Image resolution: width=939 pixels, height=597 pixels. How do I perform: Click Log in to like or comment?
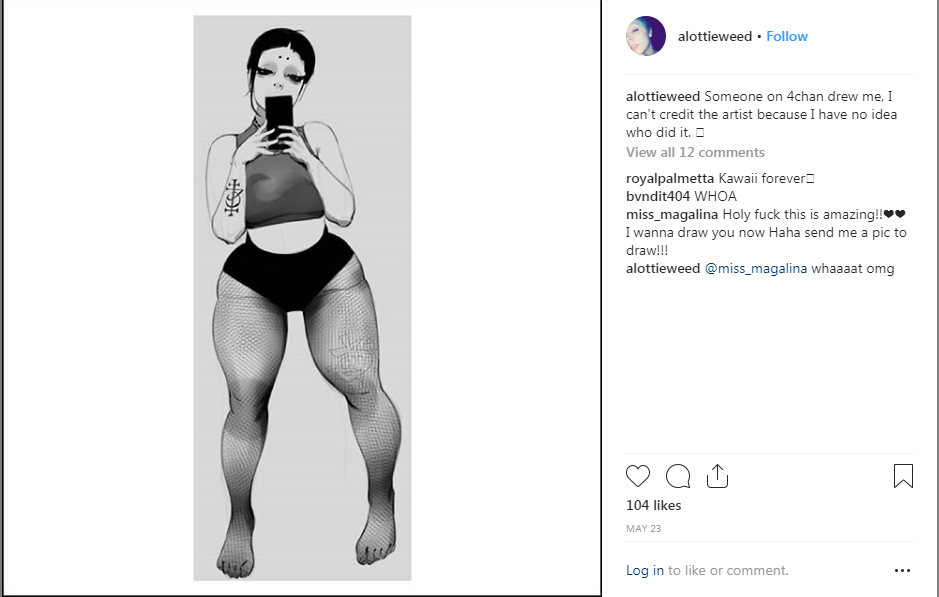645,571
